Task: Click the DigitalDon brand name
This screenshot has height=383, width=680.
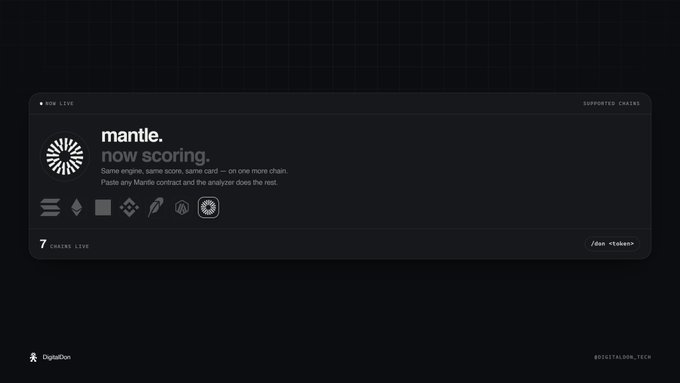Action: click(56, 357)
